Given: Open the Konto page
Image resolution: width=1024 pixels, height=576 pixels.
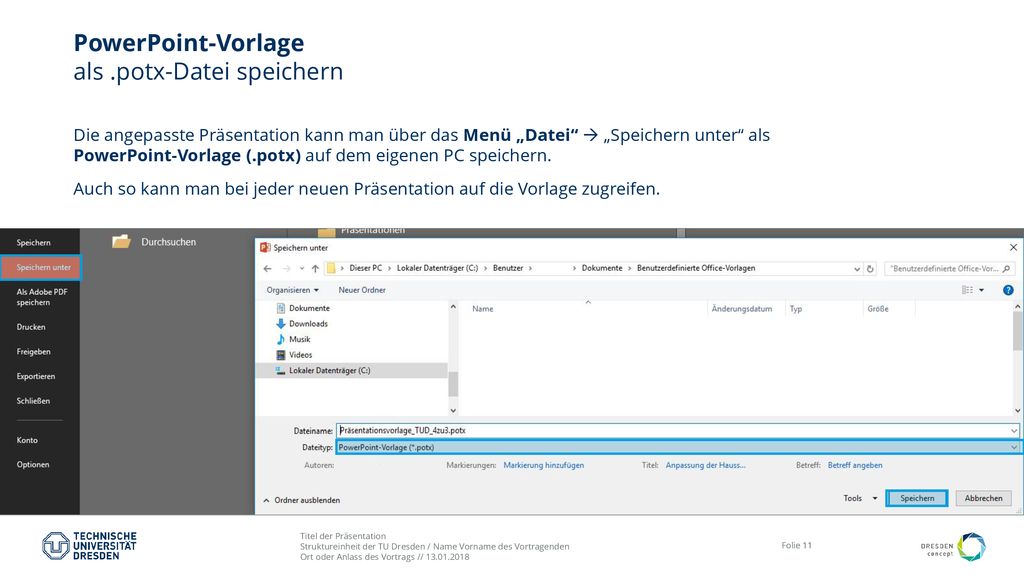Looking at the screenshot, I should tap(27, 440).
